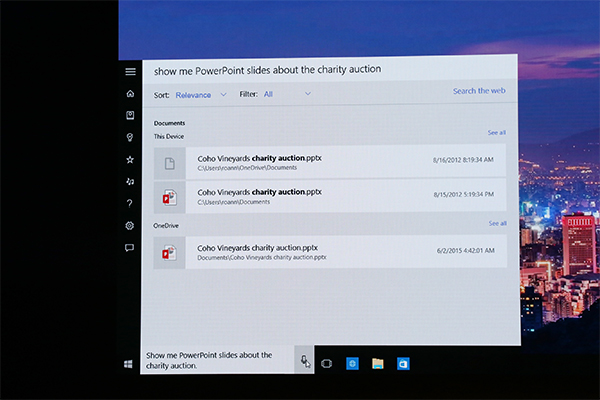Click the taskbar search text box
The image size is (600, 400).
click(x=218, y=361)
